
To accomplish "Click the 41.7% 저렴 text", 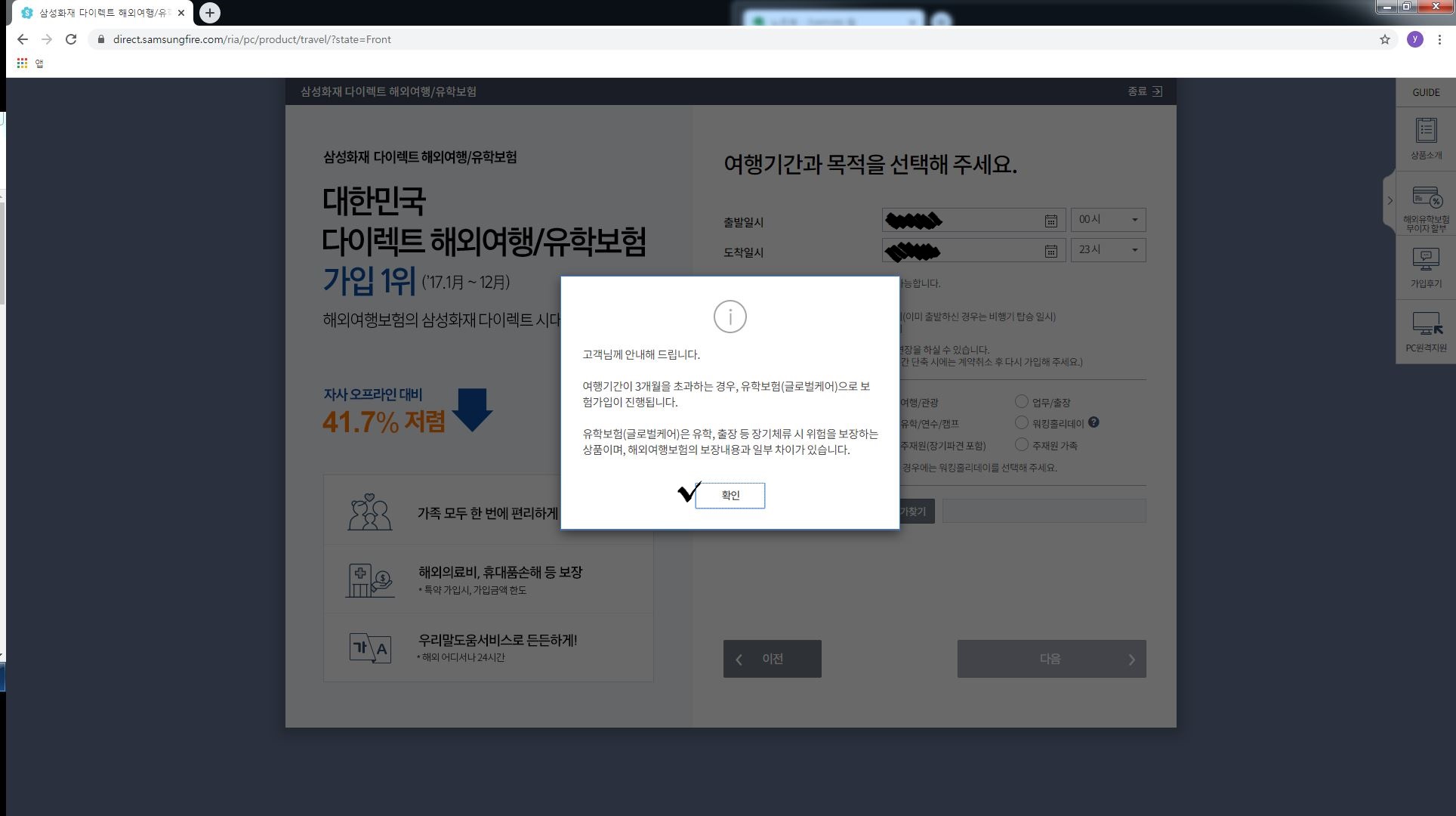I will [x=384, y=422].
